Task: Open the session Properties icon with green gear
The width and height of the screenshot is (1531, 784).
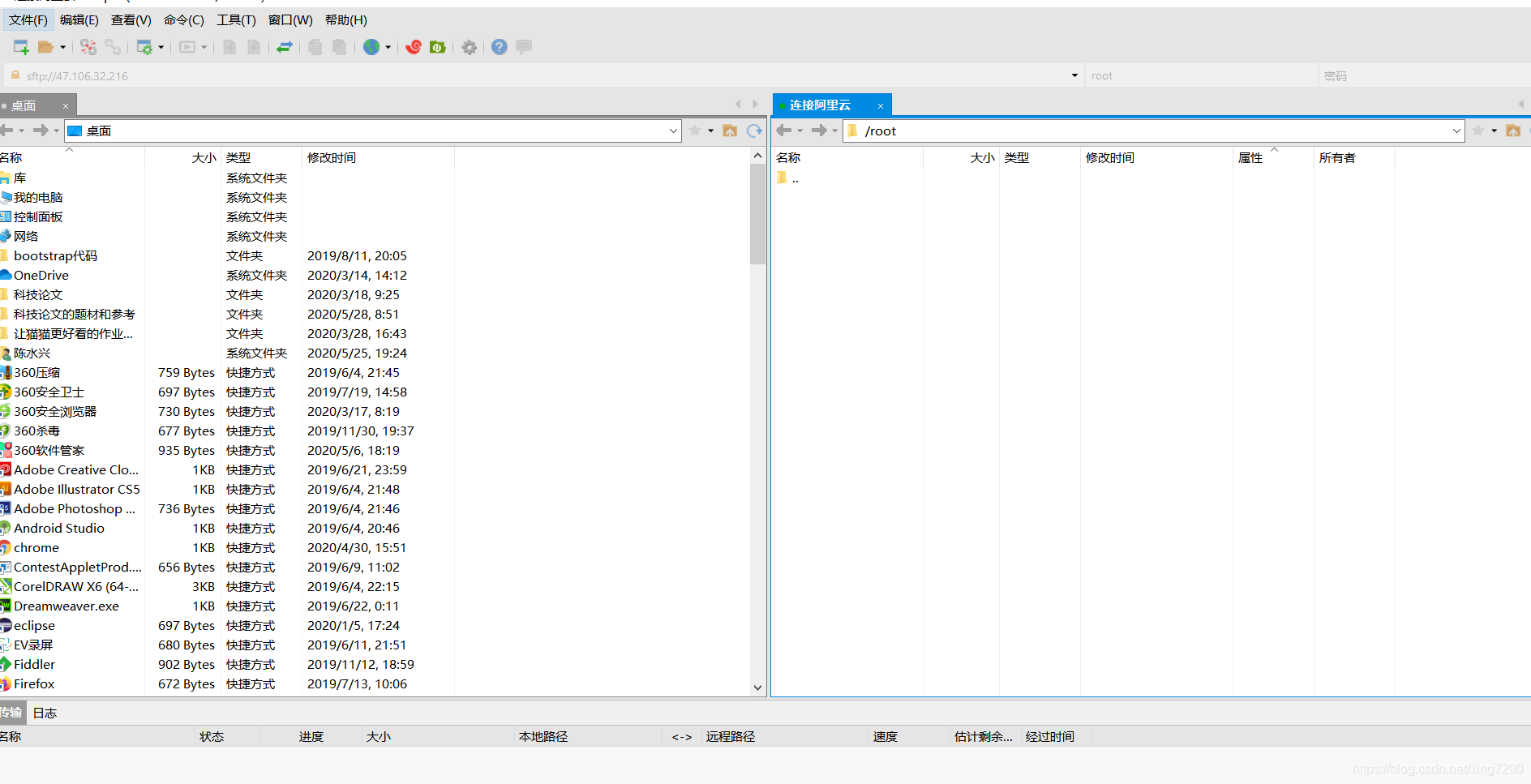Action: [144, 47]
